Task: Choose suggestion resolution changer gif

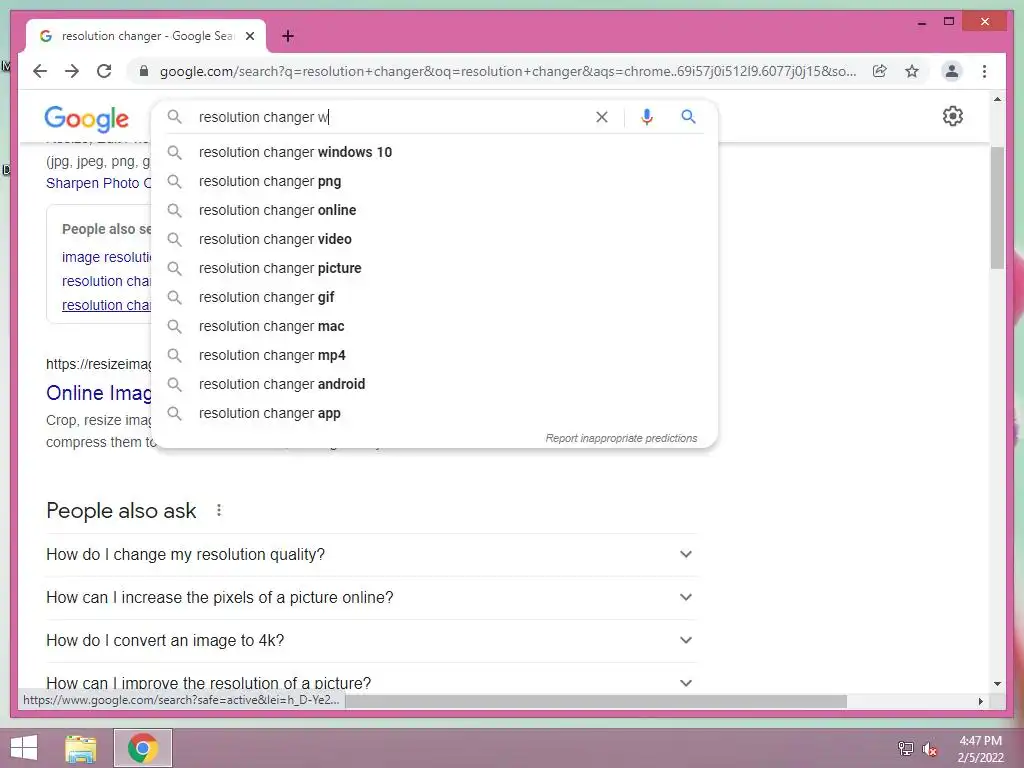Action: (434, 297)
